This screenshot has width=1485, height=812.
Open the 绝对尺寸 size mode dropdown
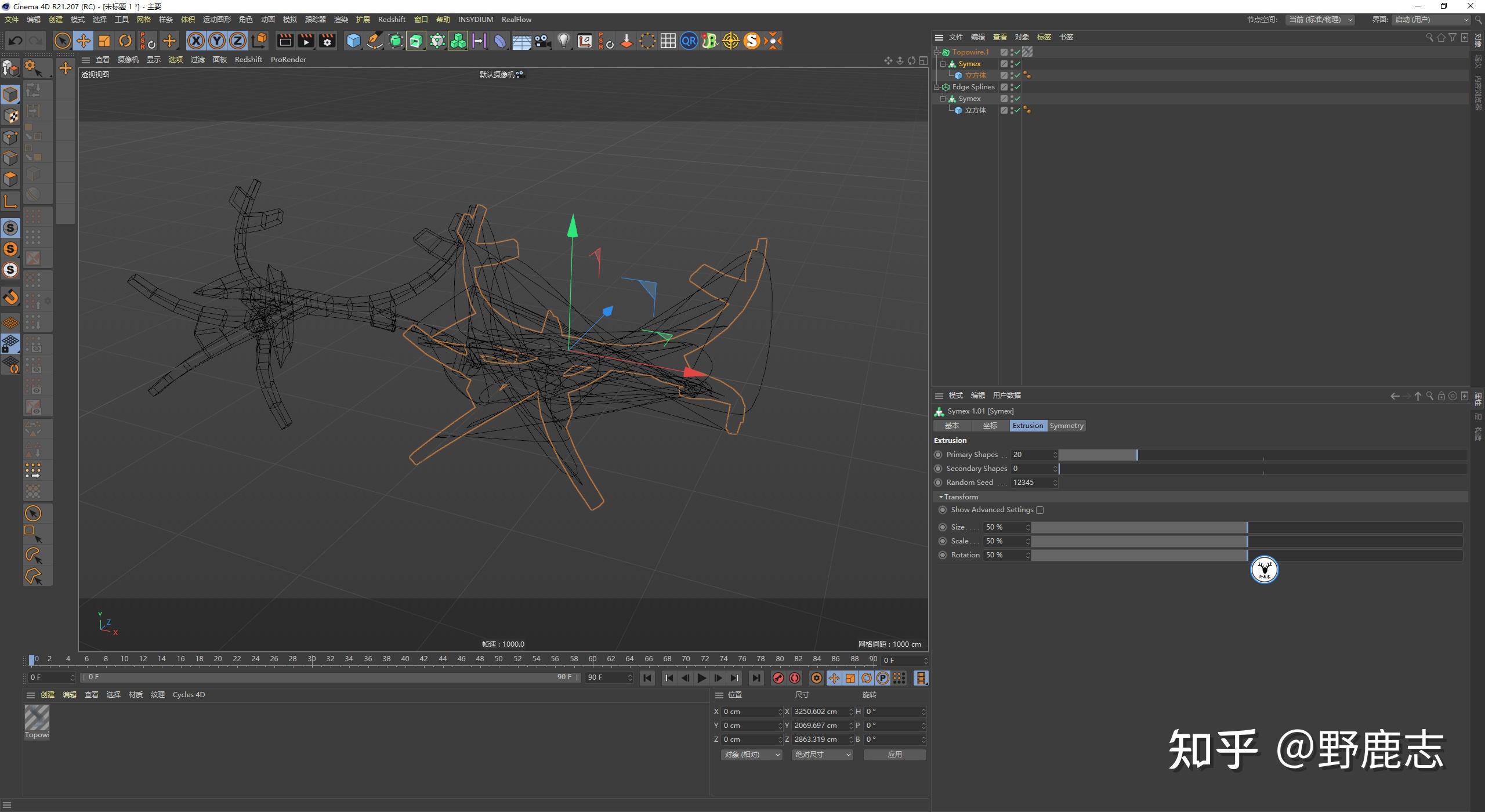click(822, 755)
